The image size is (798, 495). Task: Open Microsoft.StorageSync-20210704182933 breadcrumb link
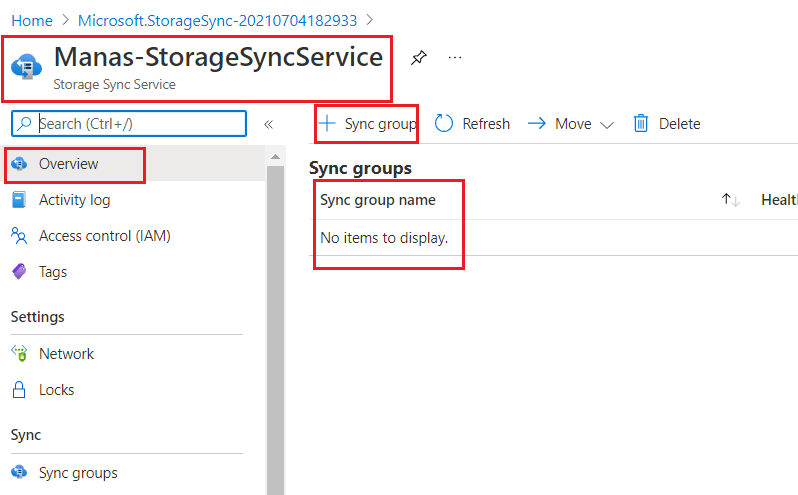[217, 20]
